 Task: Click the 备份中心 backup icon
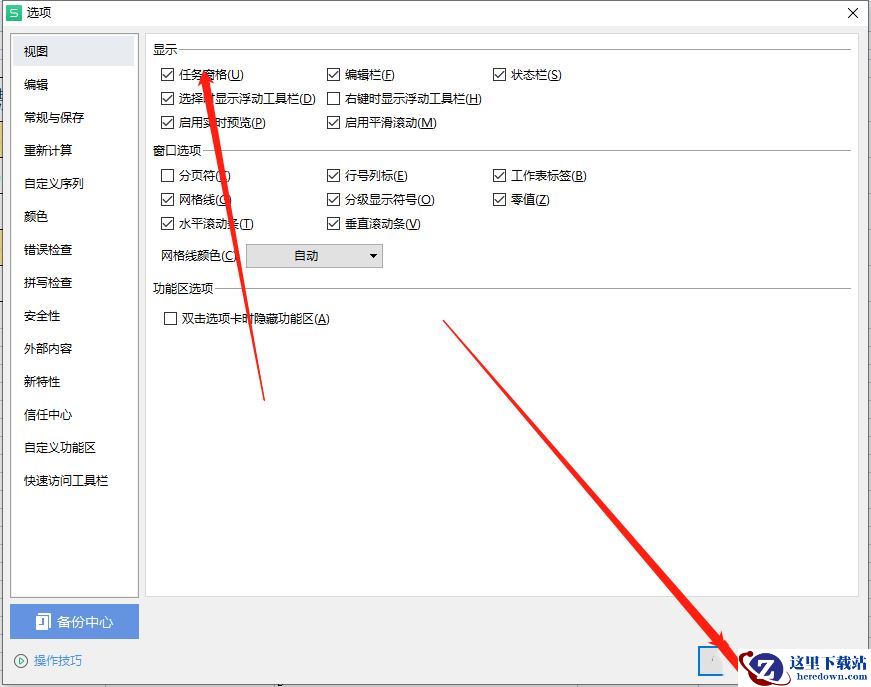(43, 621)
